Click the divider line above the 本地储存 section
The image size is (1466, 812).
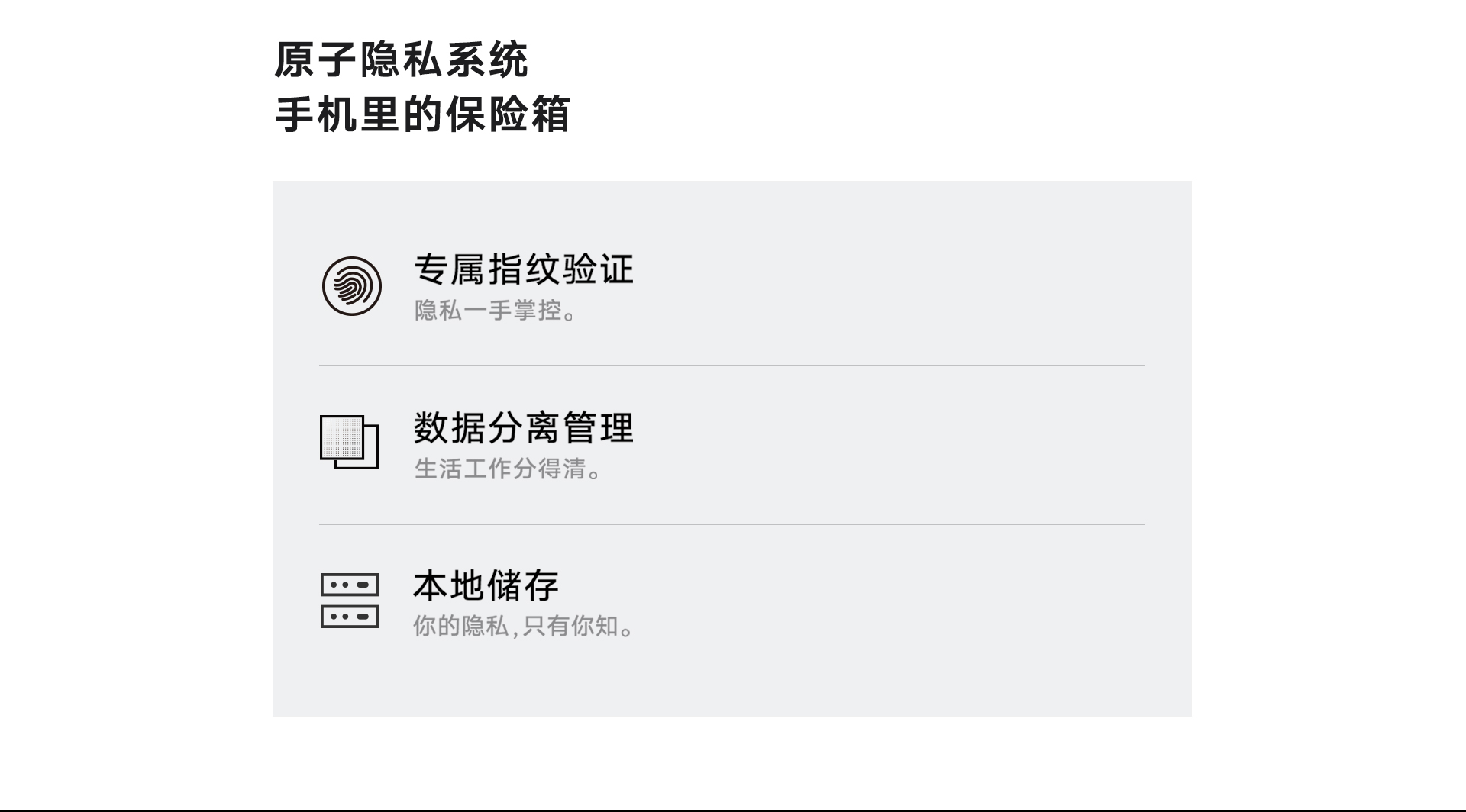tap(731, 524)
